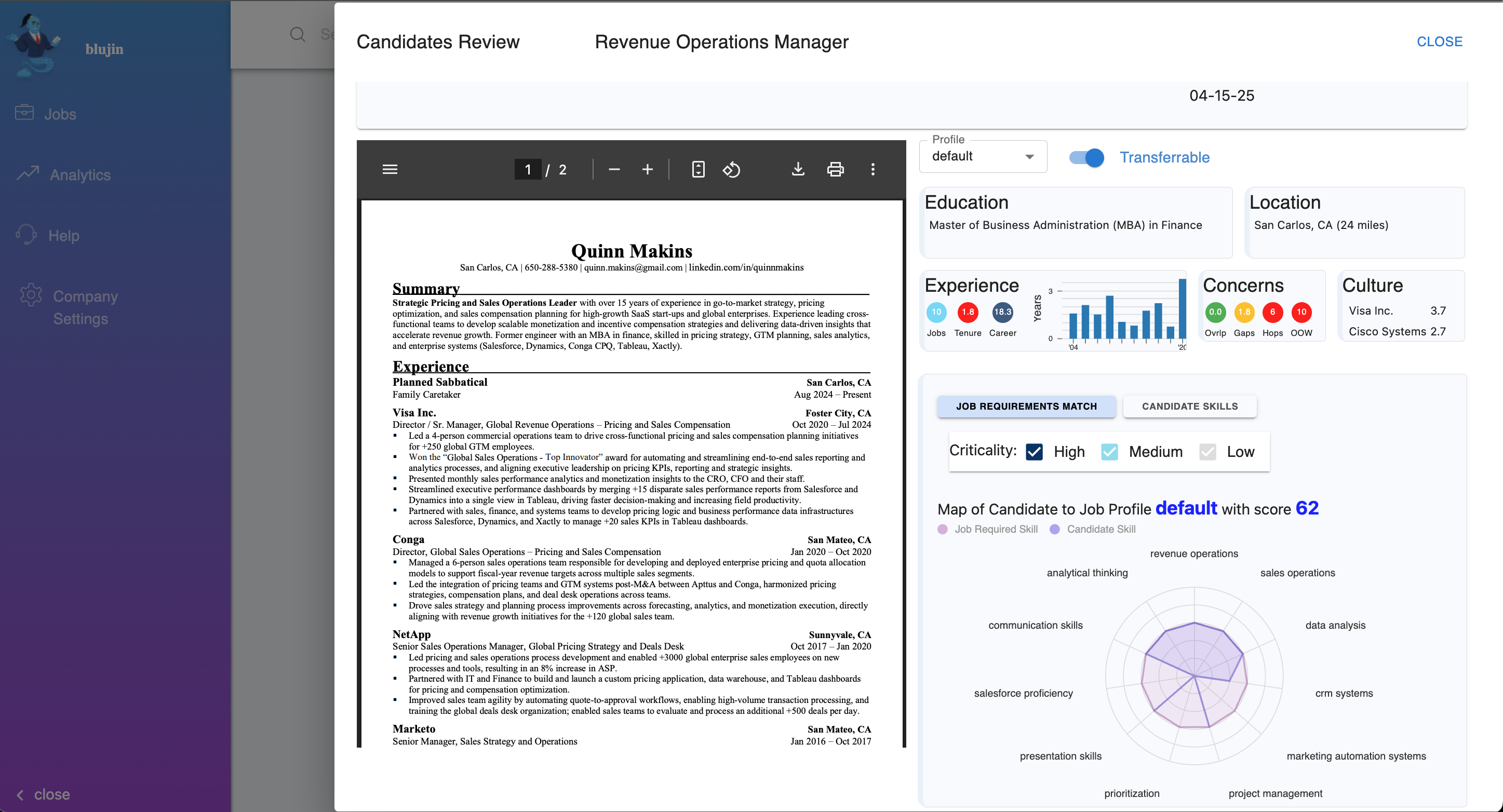1503x812 pixels.
Task: Enable the Low criticality checkbox
Action: click(x=1207, y=452)
